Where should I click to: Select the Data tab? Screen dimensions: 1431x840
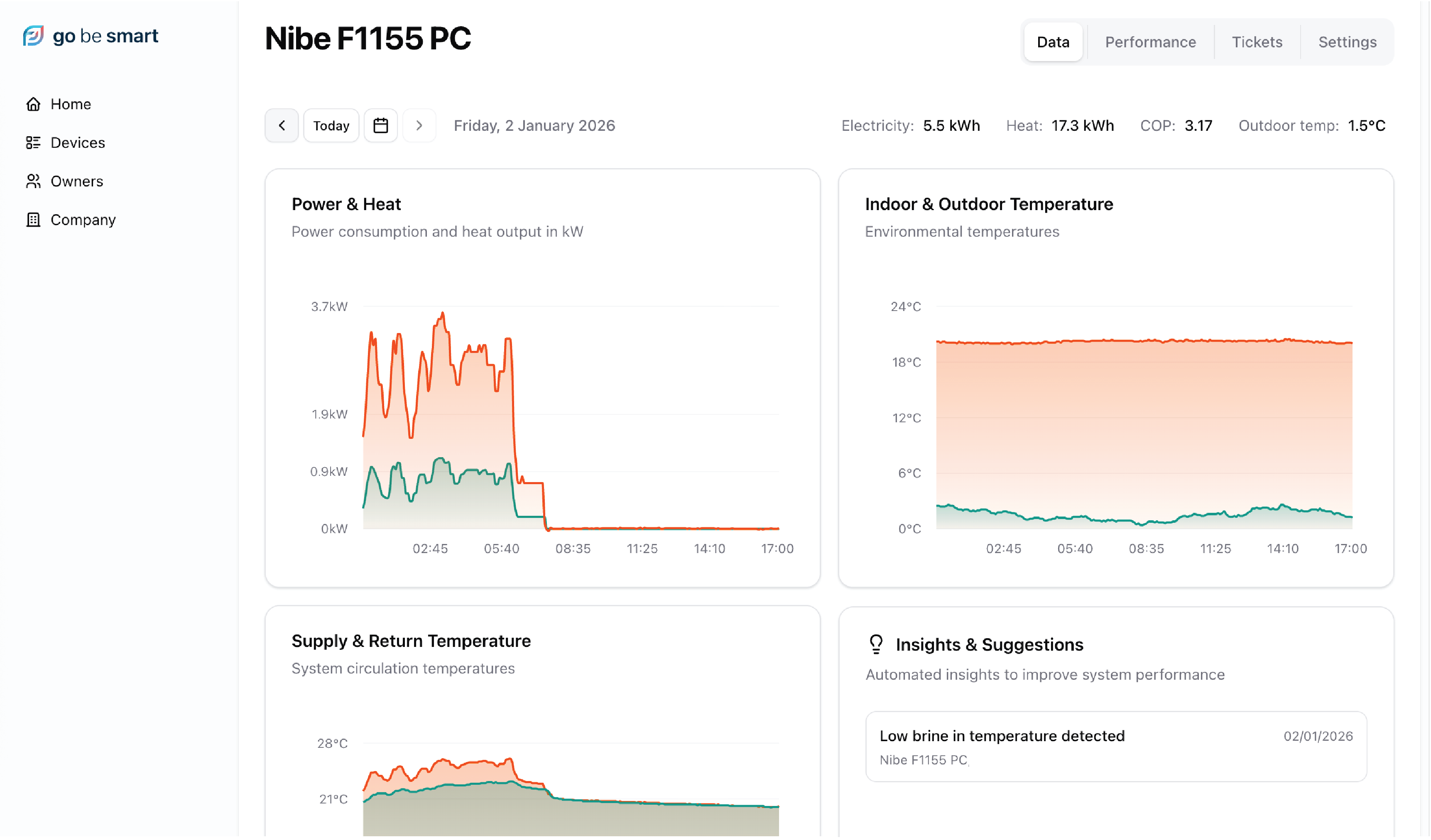point(1053,42)
